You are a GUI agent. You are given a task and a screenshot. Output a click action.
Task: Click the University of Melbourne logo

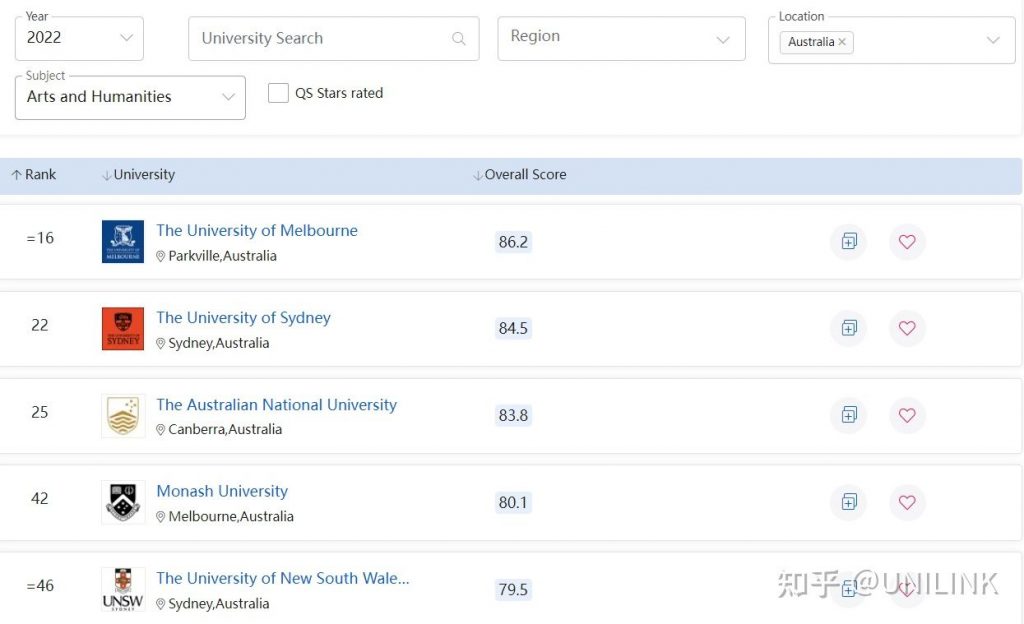point(123,242)
